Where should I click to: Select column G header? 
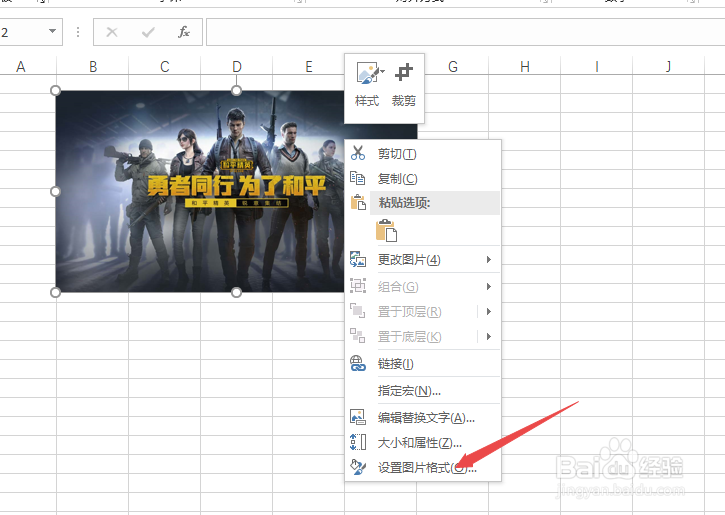coord(453,67)
